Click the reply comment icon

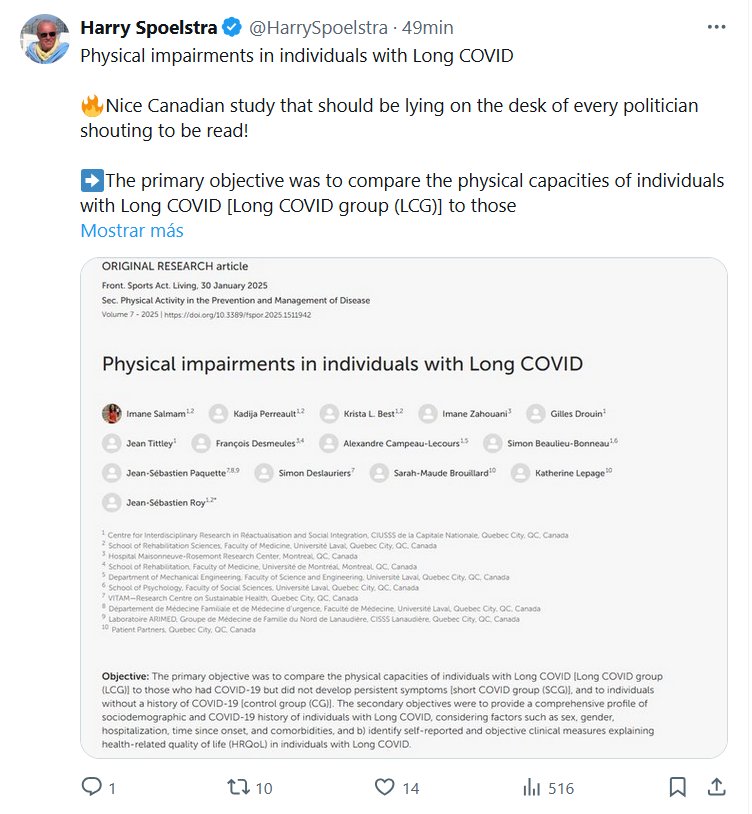[92, 788]
